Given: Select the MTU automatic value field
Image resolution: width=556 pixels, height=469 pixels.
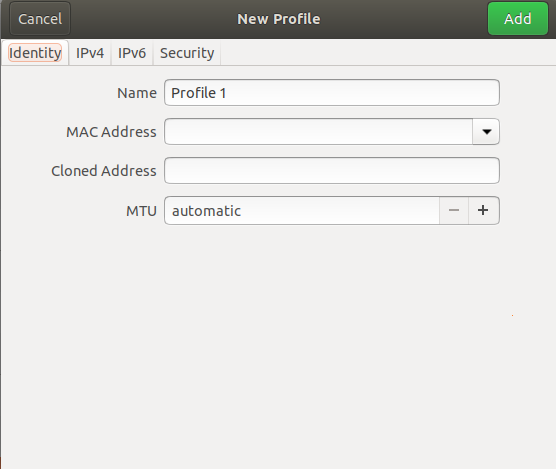Looking at the screenshot, I should pos(302,211).
